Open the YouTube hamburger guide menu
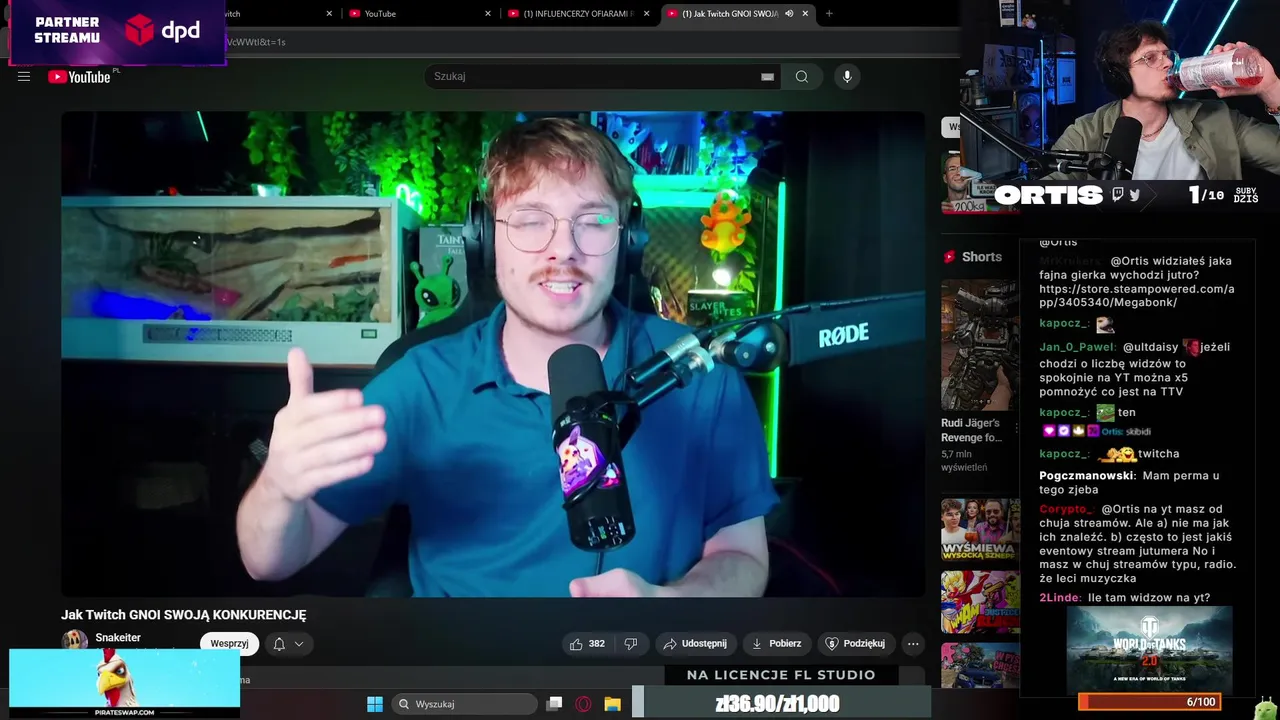This screenshot has height=720, width=1280. click(24, 77)
